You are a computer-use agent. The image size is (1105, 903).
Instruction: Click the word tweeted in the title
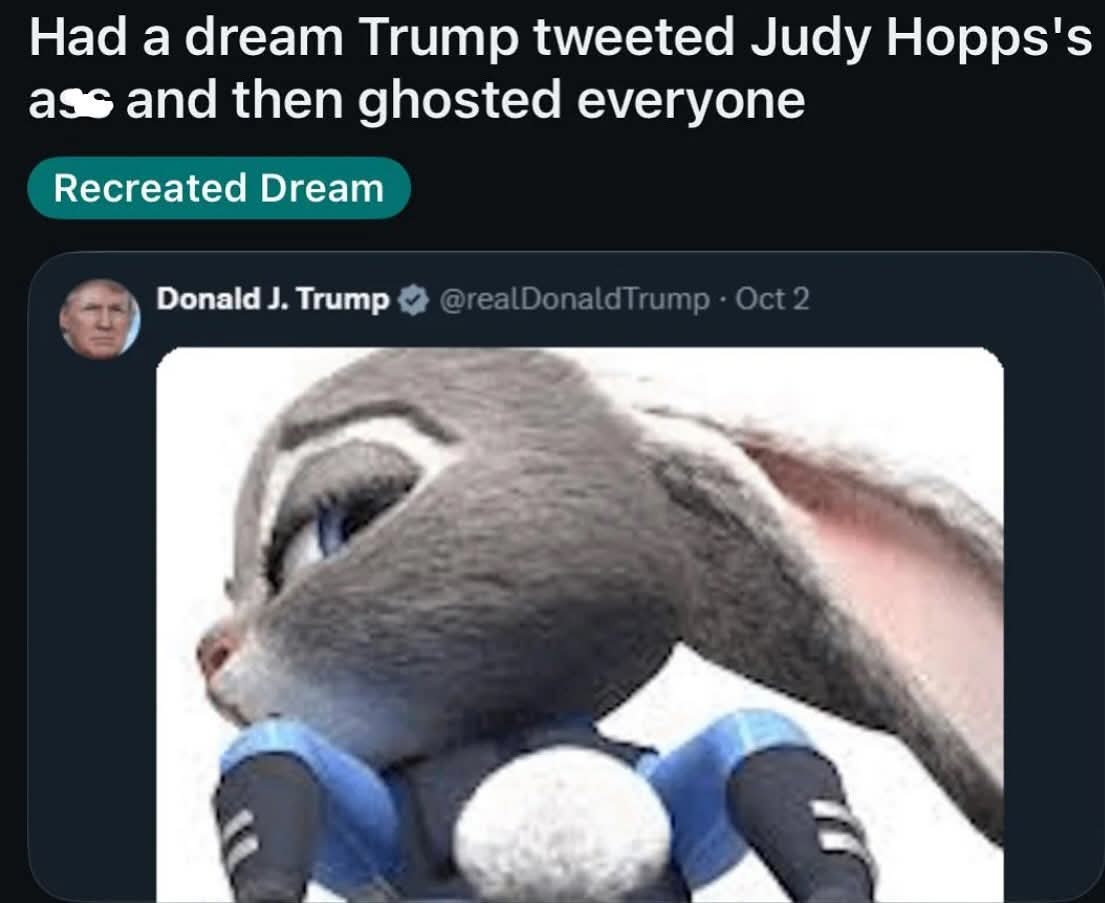point(634,38)
